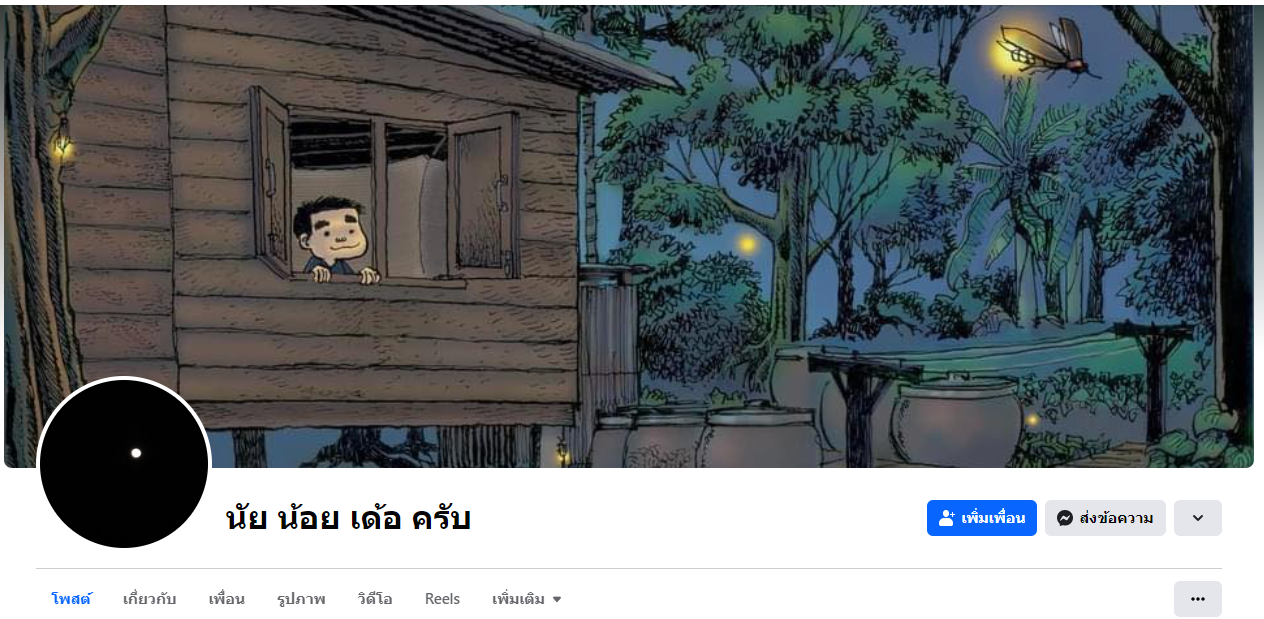Click the เพิ่มเพื่อน button text

(x=993, y=518)
